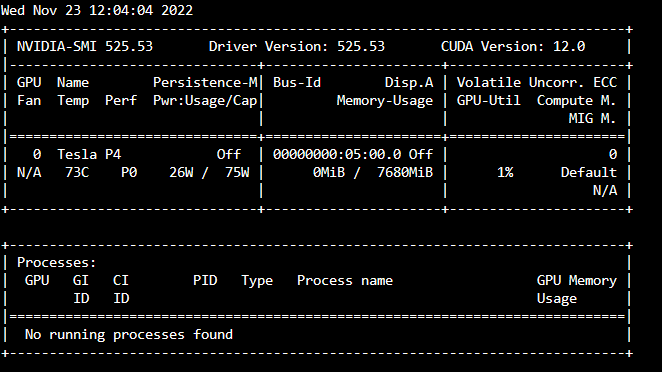Click the 73C temperature reading

pos(77,172)
